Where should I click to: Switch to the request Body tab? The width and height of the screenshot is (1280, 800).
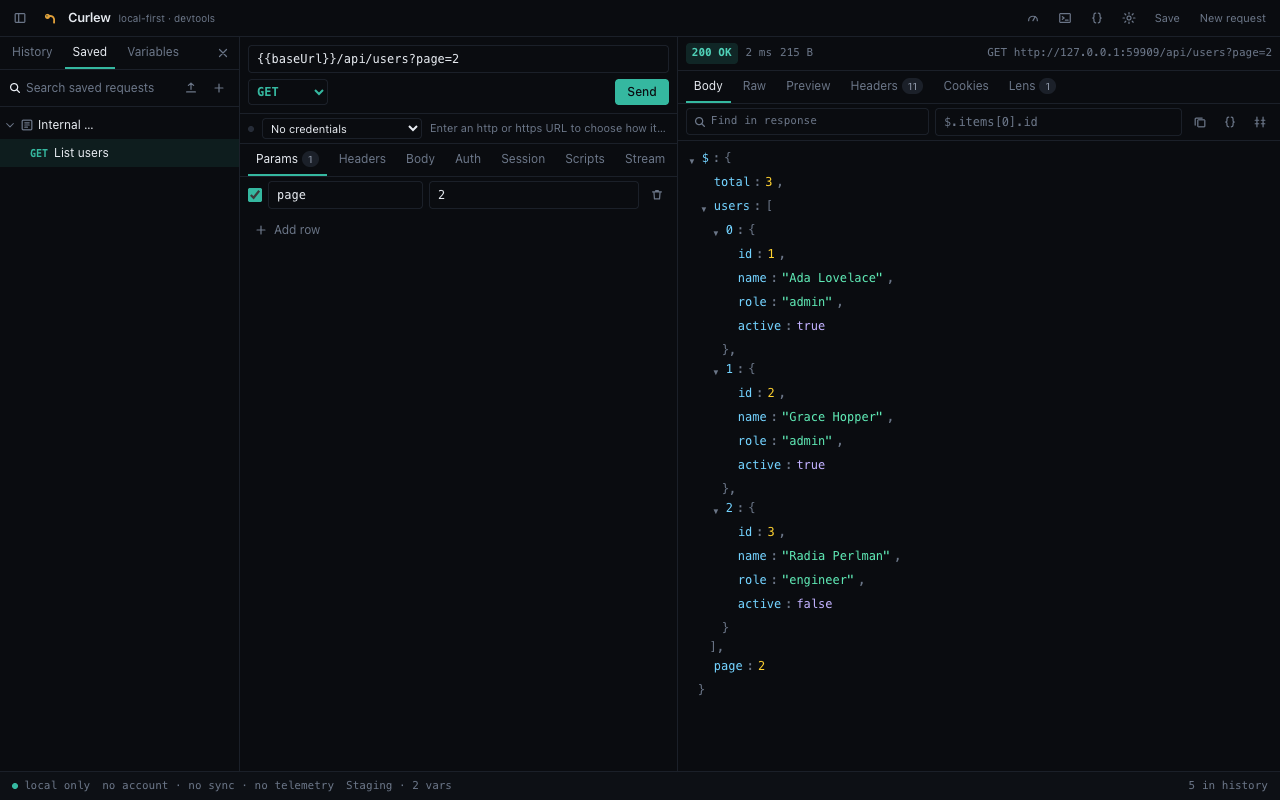click(420, 159)
